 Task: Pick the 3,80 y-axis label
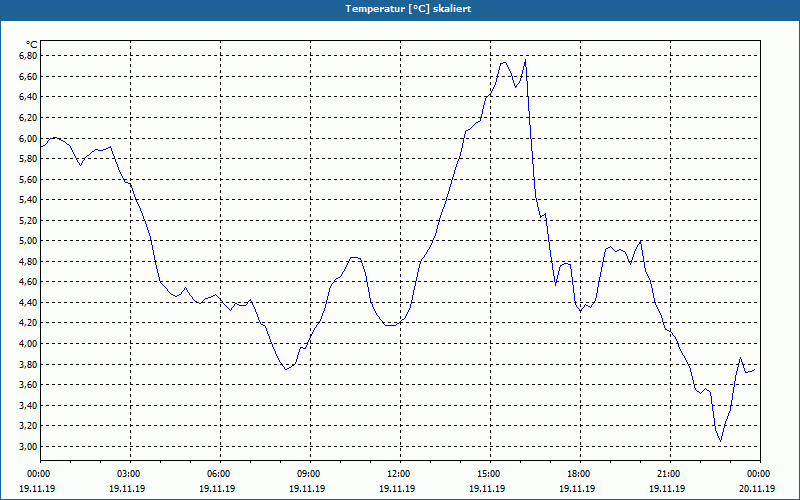(x=29, y=364)
